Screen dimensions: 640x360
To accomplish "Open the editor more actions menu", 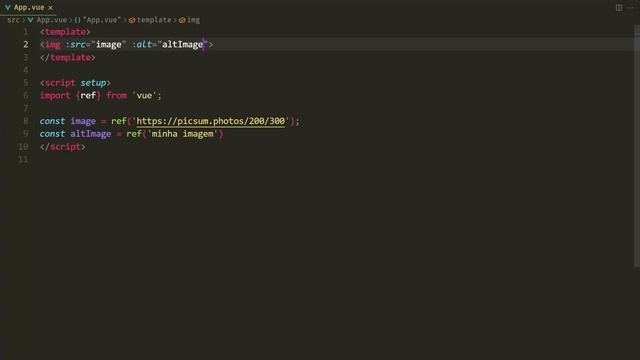I will pos(630,8).
